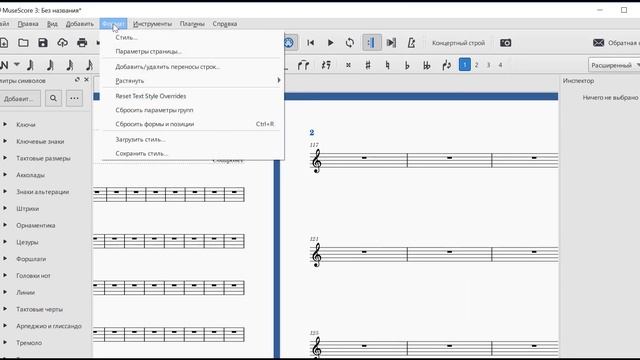The height and width of the screenshot is (360, 640).
Task: Open note input mode dropdown arrow
Action: point(17,64)
